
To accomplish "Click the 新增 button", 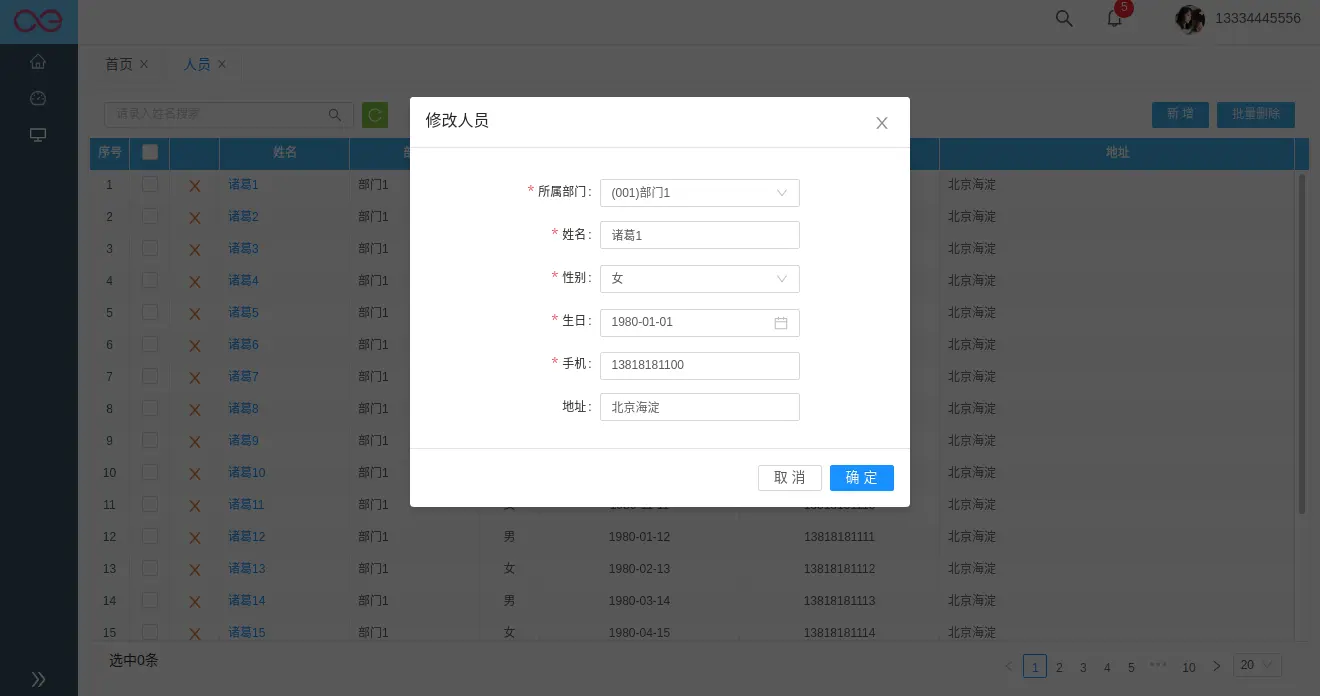I will [x=1180, y=114].
